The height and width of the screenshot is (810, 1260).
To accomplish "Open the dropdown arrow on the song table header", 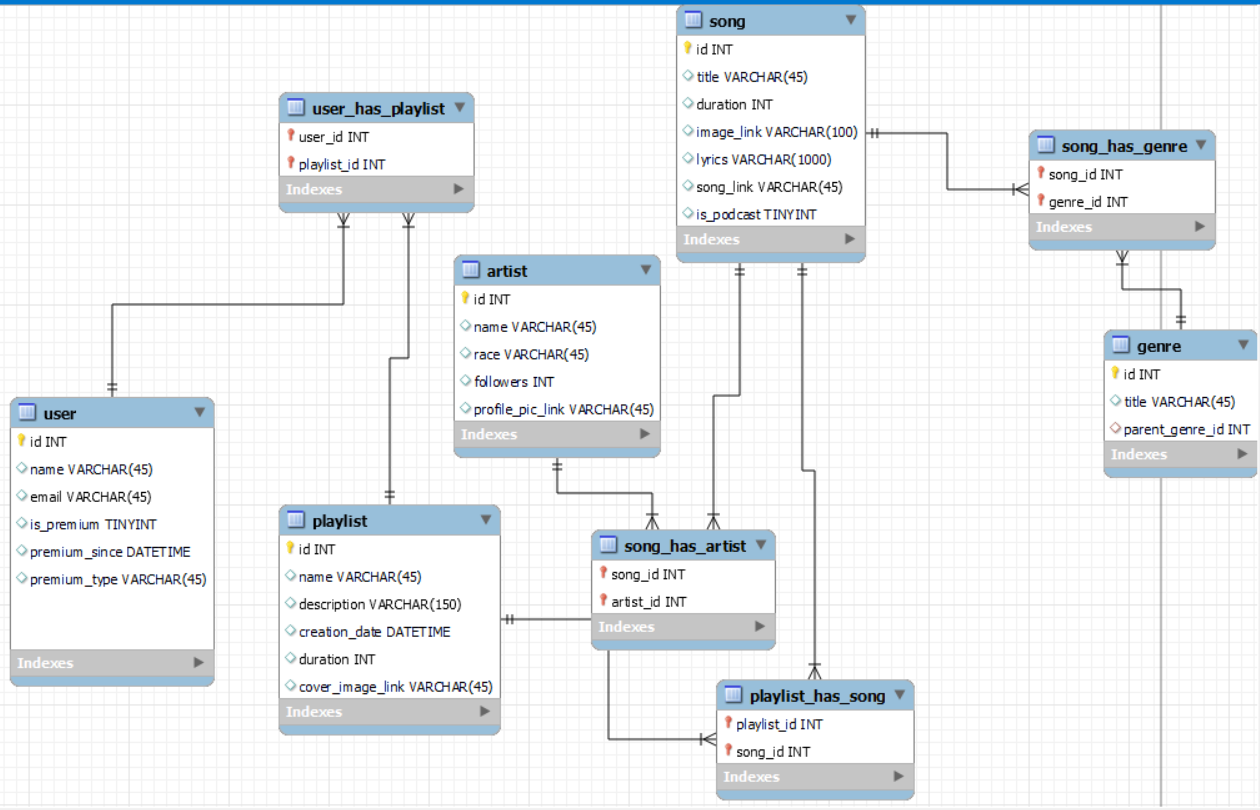I will click(x=851, y=20).
